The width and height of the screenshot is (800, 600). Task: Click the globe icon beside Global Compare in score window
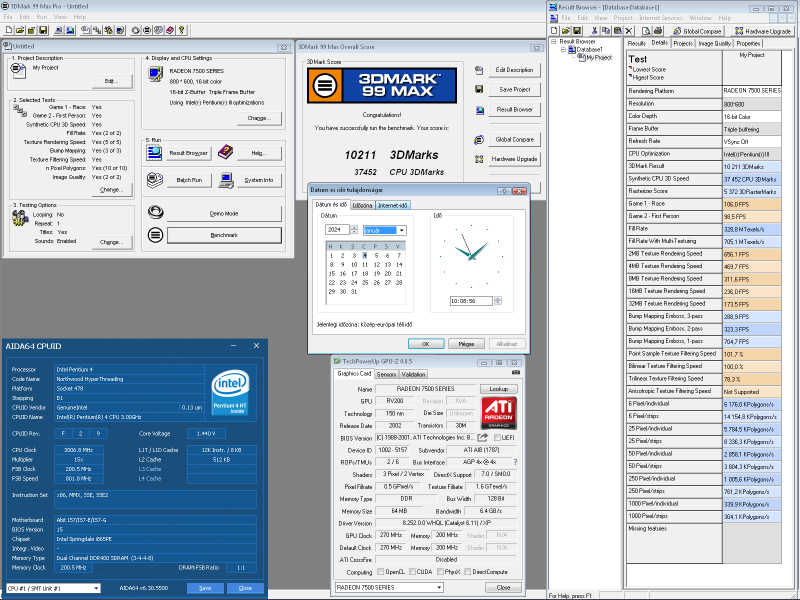[x=479, y=139]
